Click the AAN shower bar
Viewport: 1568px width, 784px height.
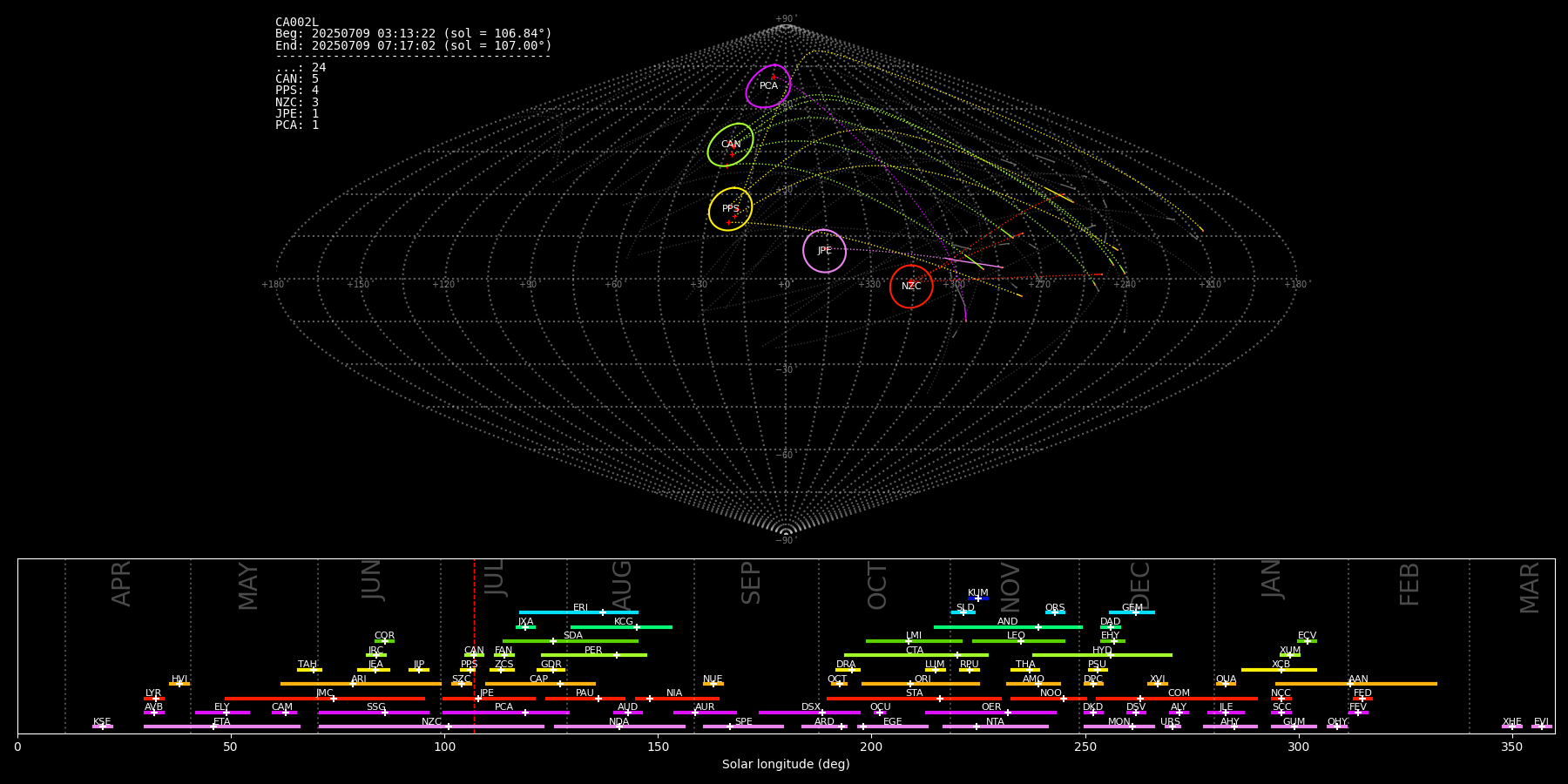[1356, 684]
